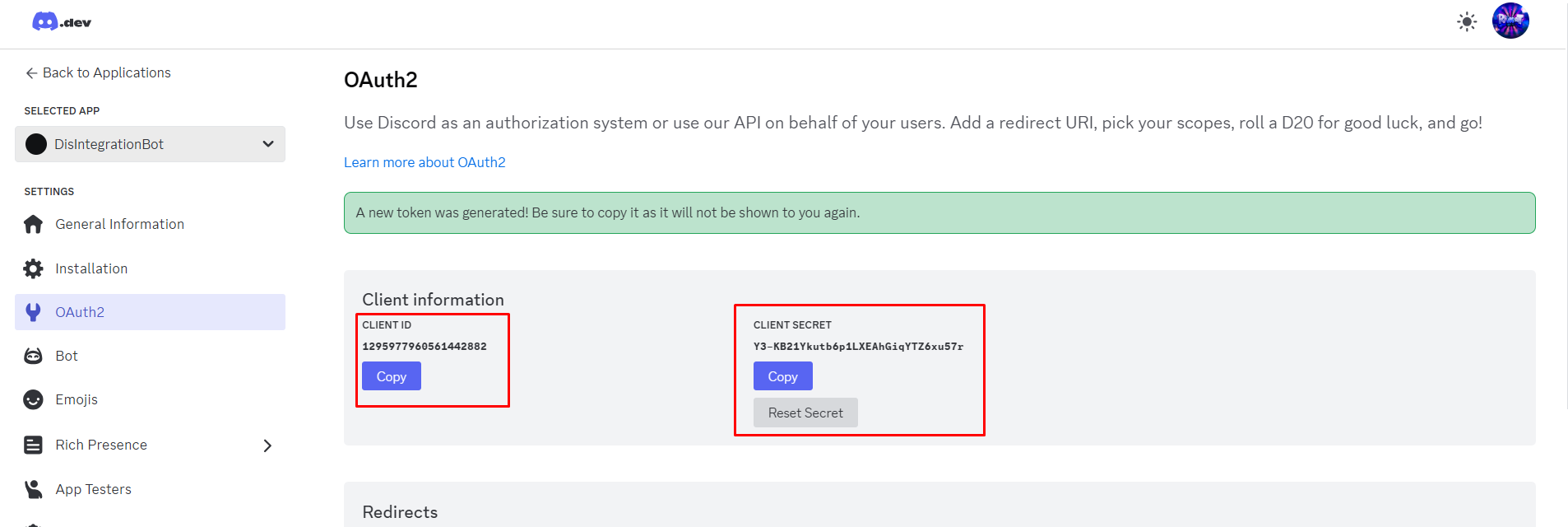Click the OAuth2 page heading
Image resolution: width=1568 pixels, height=527 pixels.
pyautogui.click(x=381, y=80)
